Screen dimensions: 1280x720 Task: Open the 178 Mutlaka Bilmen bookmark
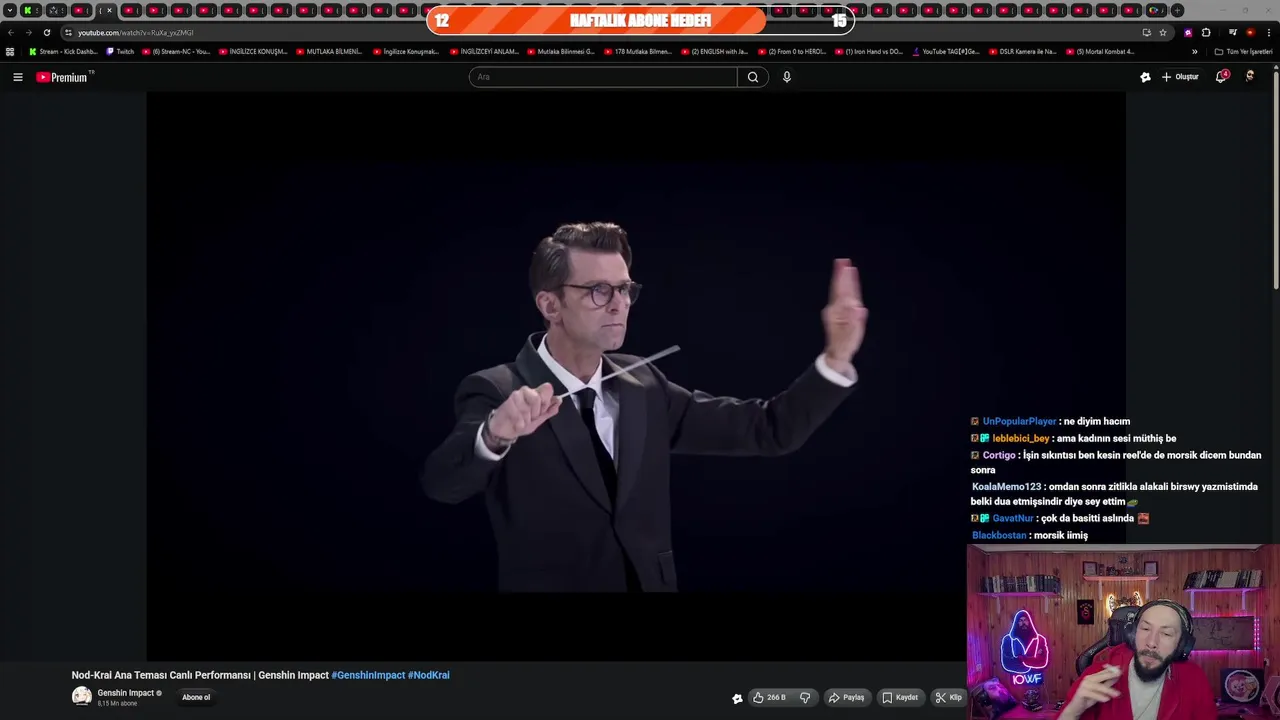[x=638, y=51]
